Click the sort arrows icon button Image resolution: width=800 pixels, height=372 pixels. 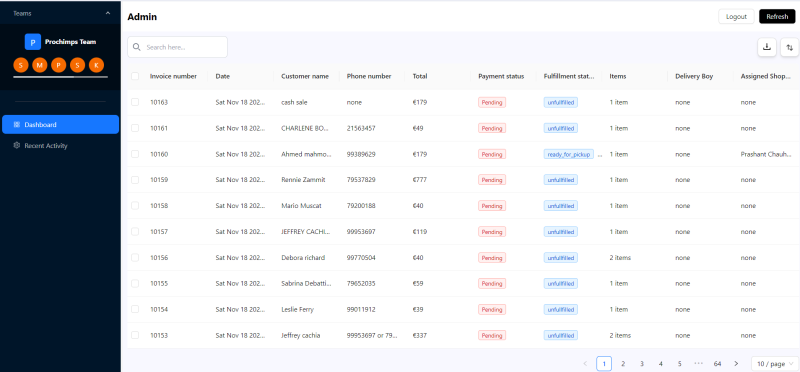click(x=789, y=47)
